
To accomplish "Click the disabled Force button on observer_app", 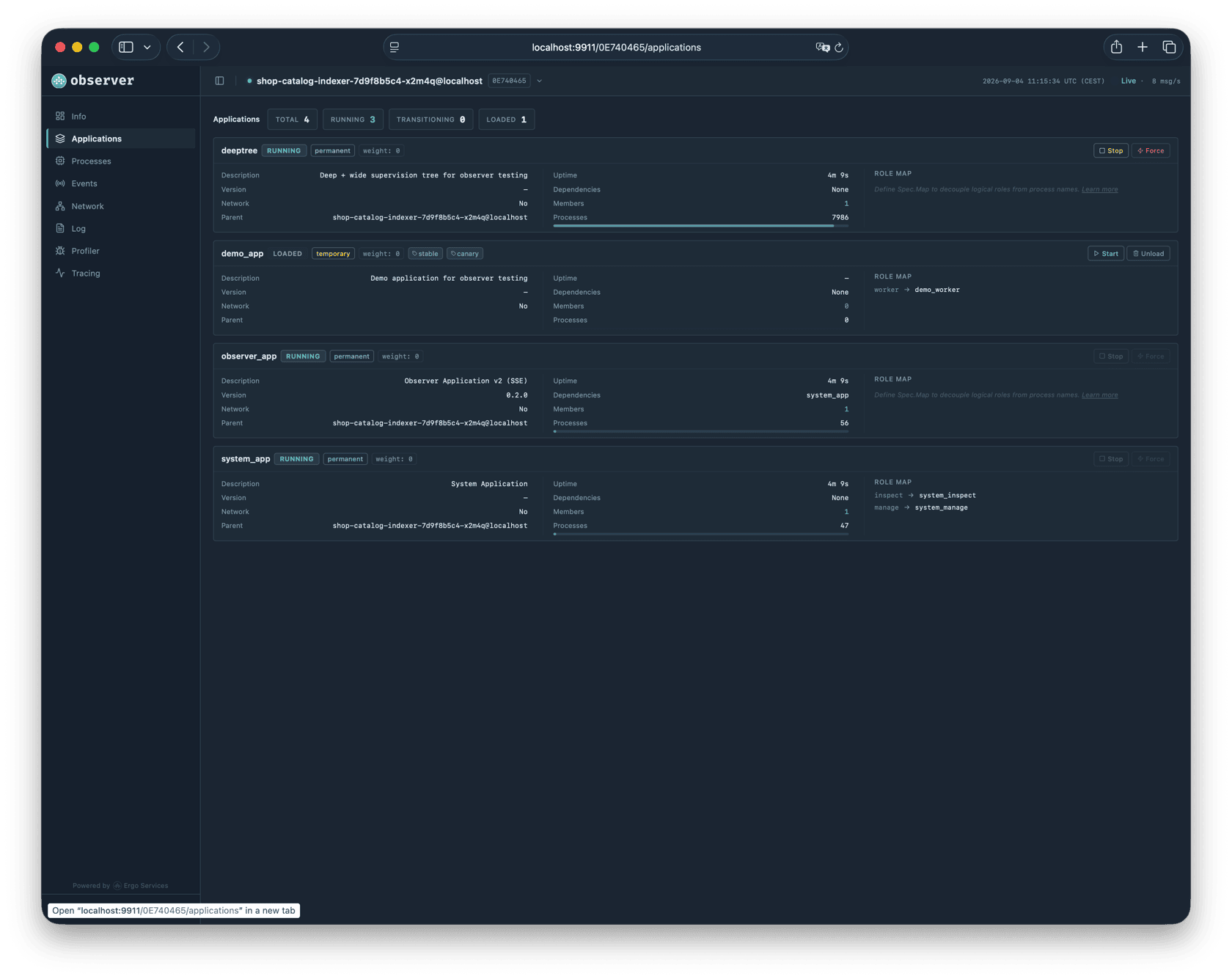I will [x=1151, y=356].
